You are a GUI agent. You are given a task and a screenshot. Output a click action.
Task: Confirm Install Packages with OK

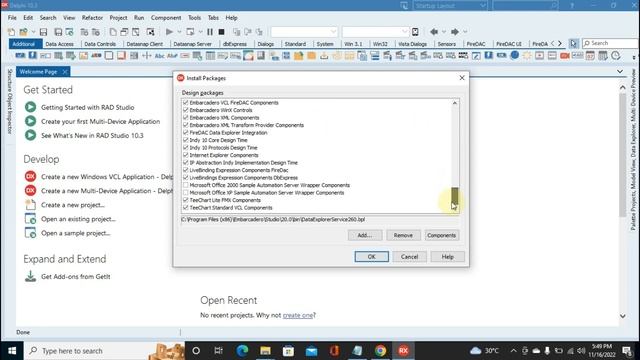(x=371, y=257)
